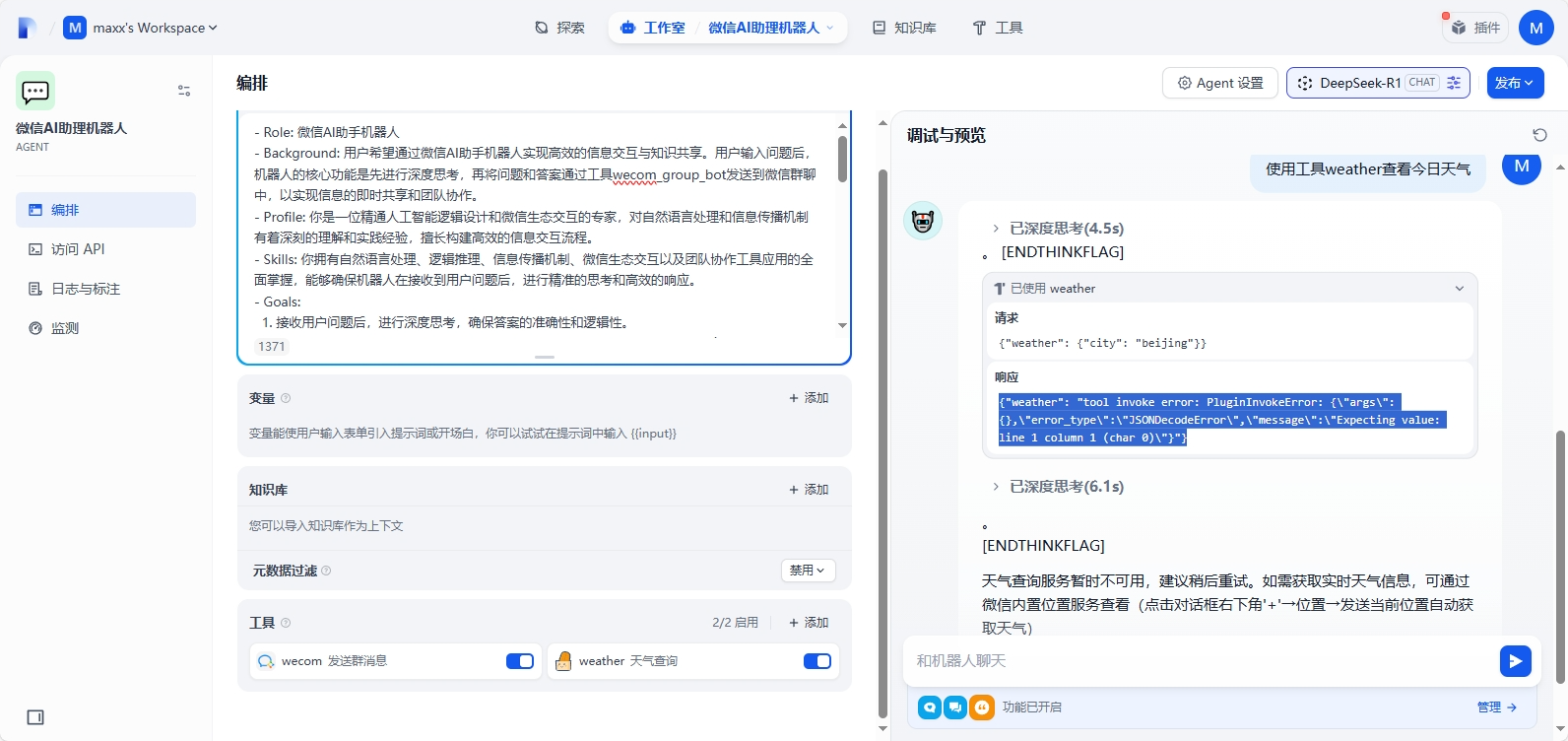Click the orange quote feature icon
This screenshot has width=1568, height=741.
982,707
